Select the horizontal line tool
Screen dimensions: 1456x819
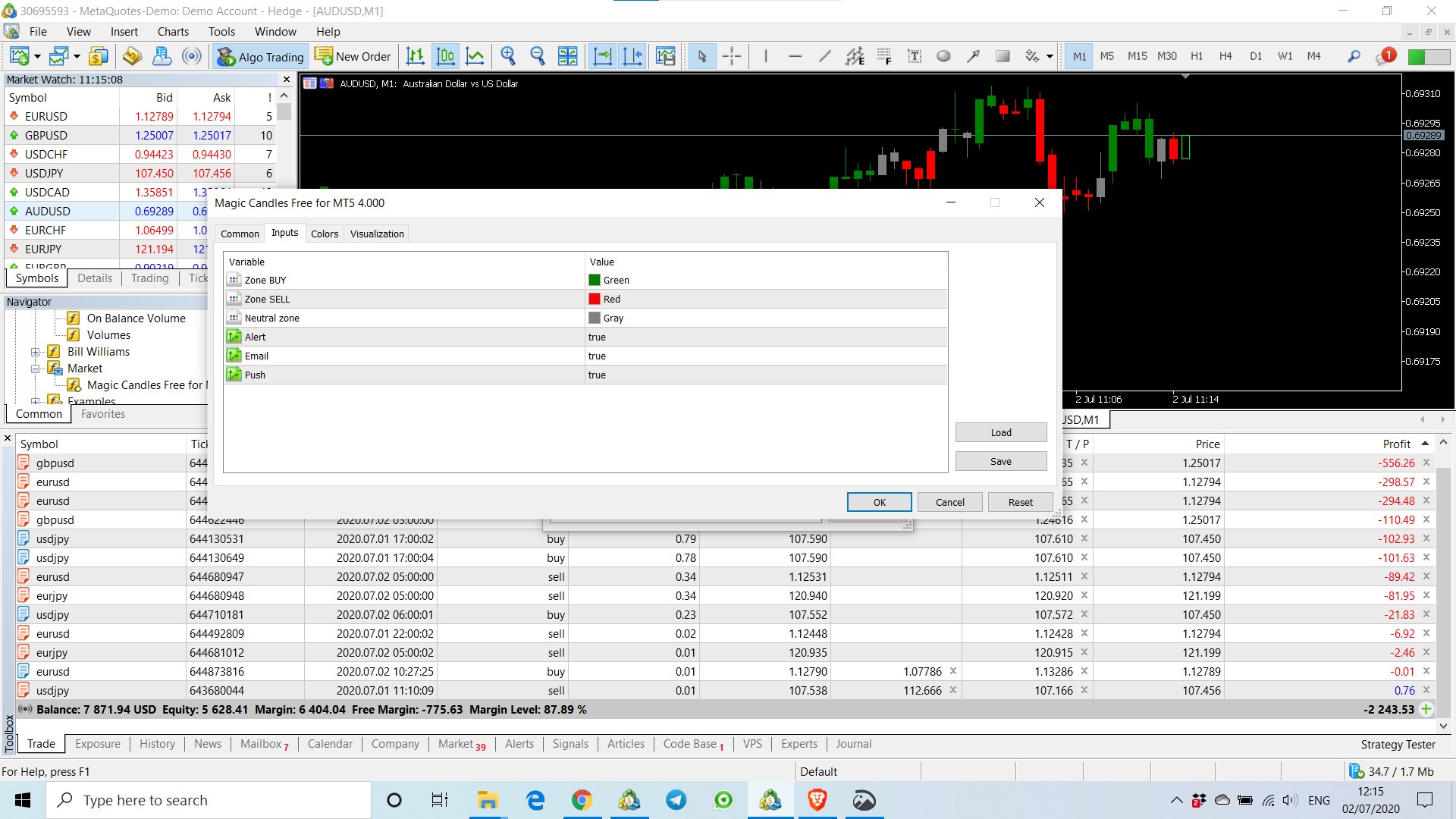click(795, 56)
